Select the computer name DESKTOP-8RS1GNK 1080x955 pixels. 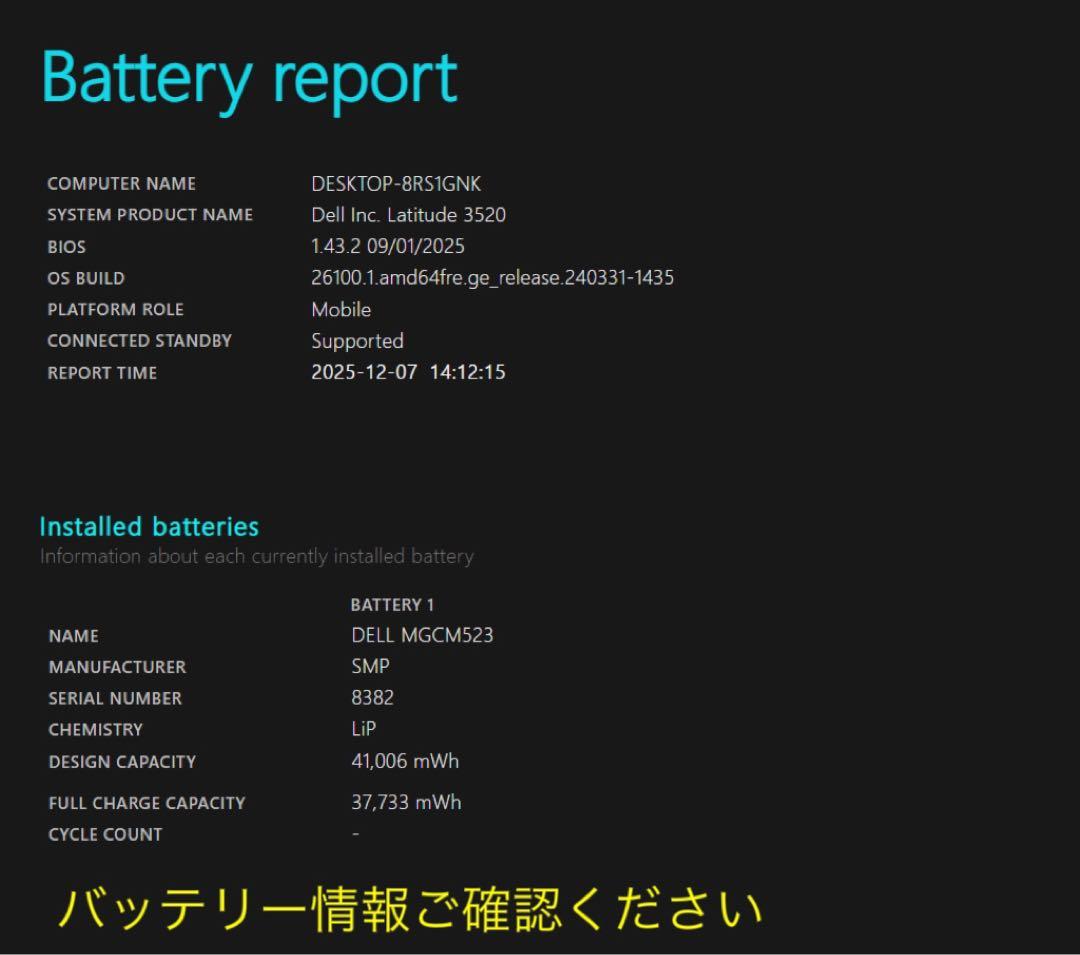(396, 184)
